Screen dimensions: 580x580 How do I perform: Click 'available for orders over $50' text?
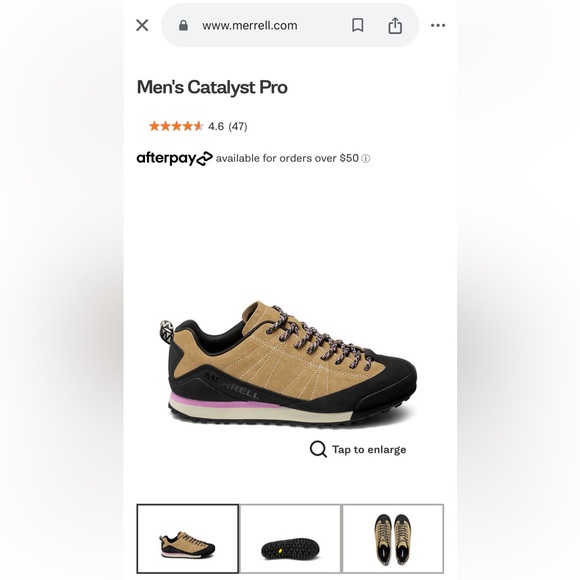287,158
